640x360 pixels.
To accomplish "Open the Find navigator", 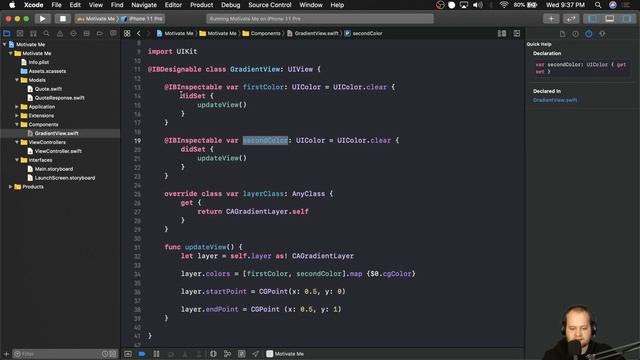I will pyautogui.click(x=47, y=33).
